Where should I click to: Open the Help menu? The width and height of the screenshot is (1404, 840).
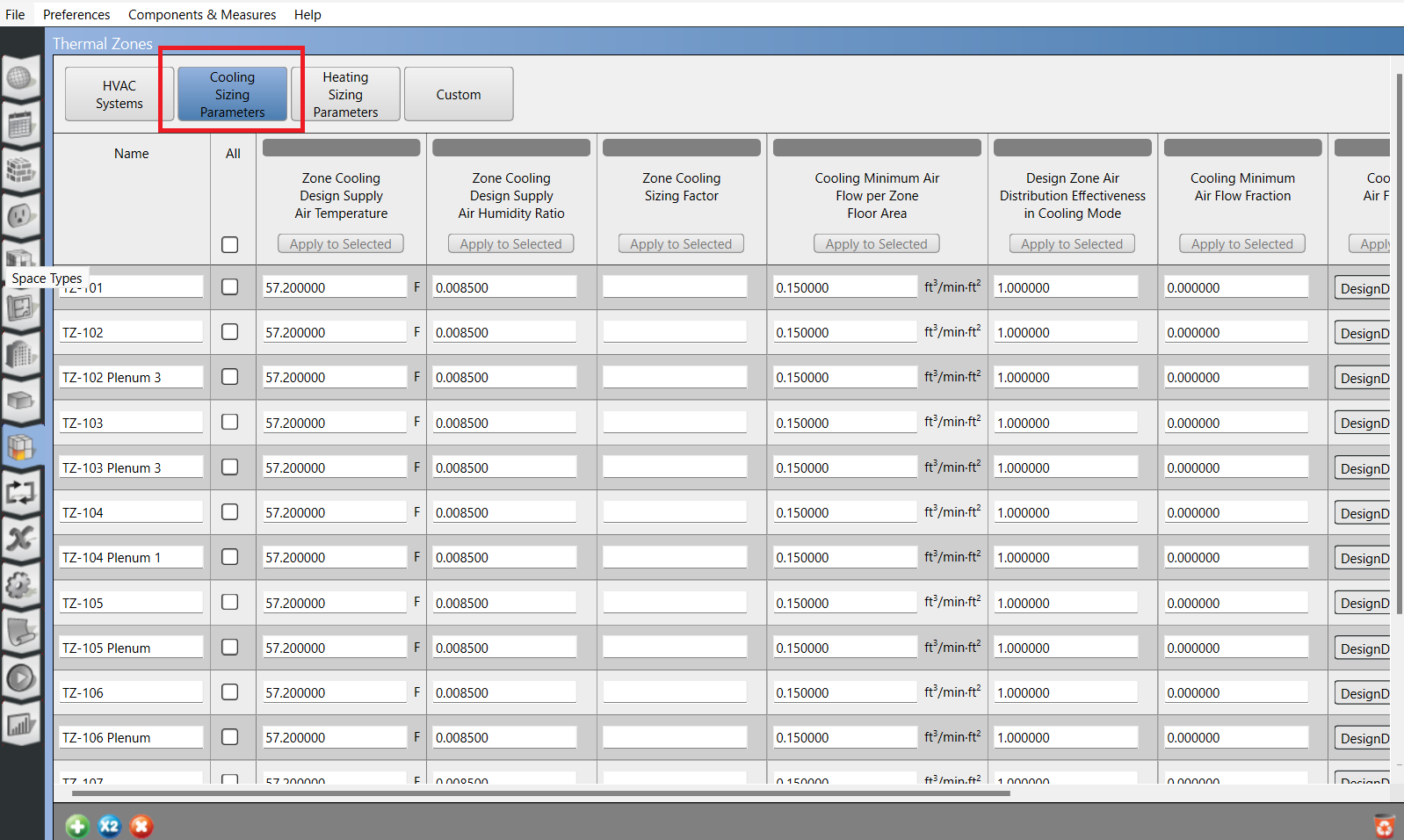tap(308, 14)
